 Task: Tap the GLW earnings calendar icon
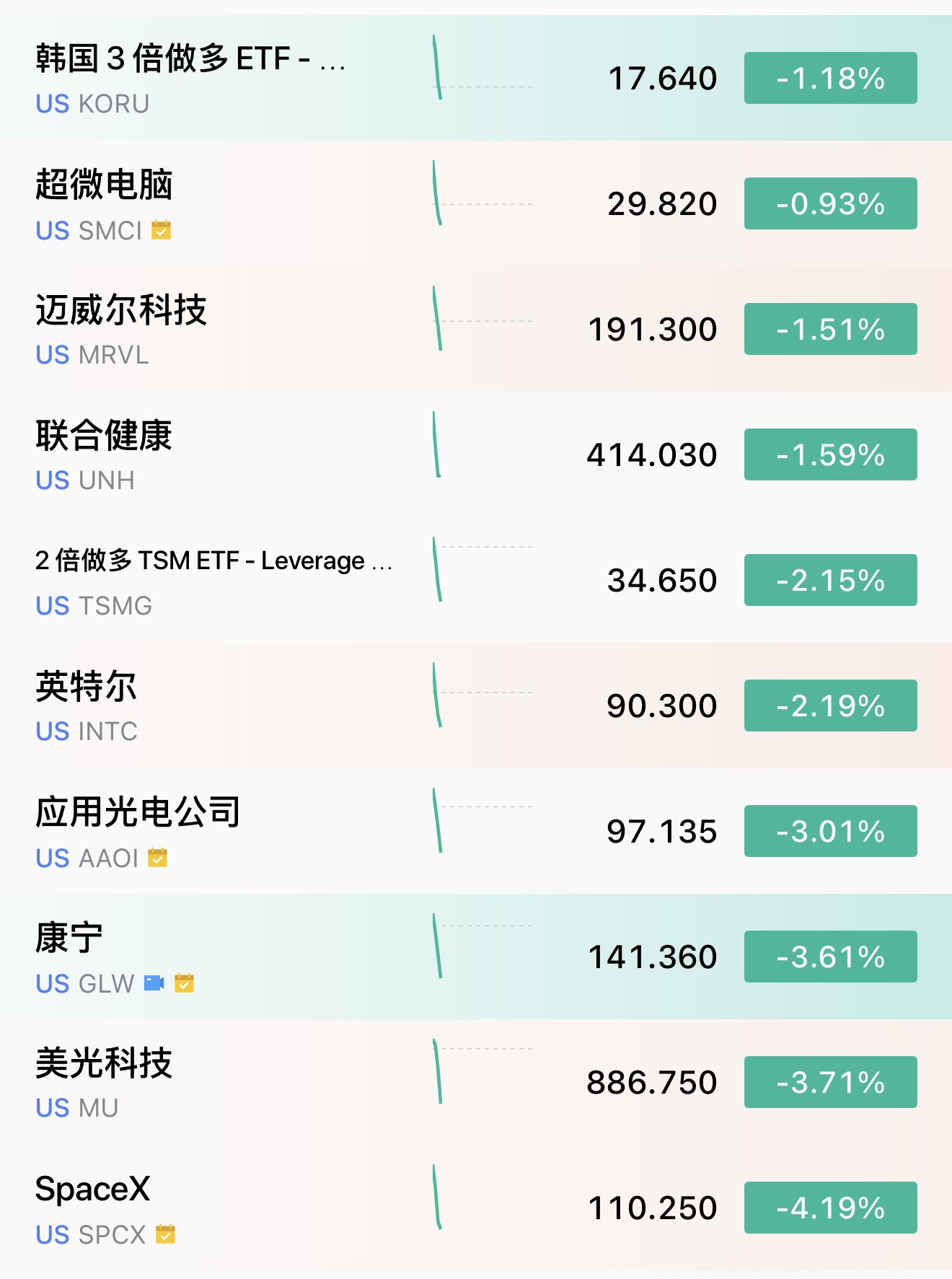click(x=185, y=983)
